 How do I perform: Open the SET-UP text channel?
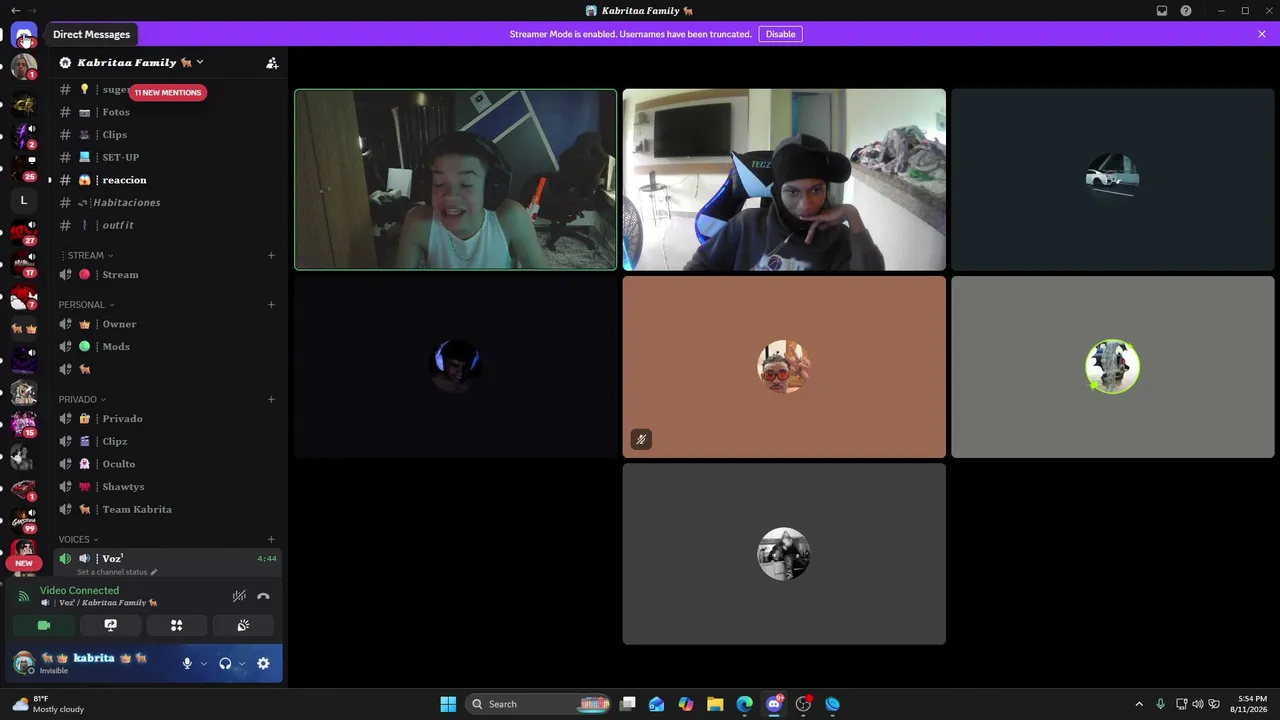pos(167,157)
